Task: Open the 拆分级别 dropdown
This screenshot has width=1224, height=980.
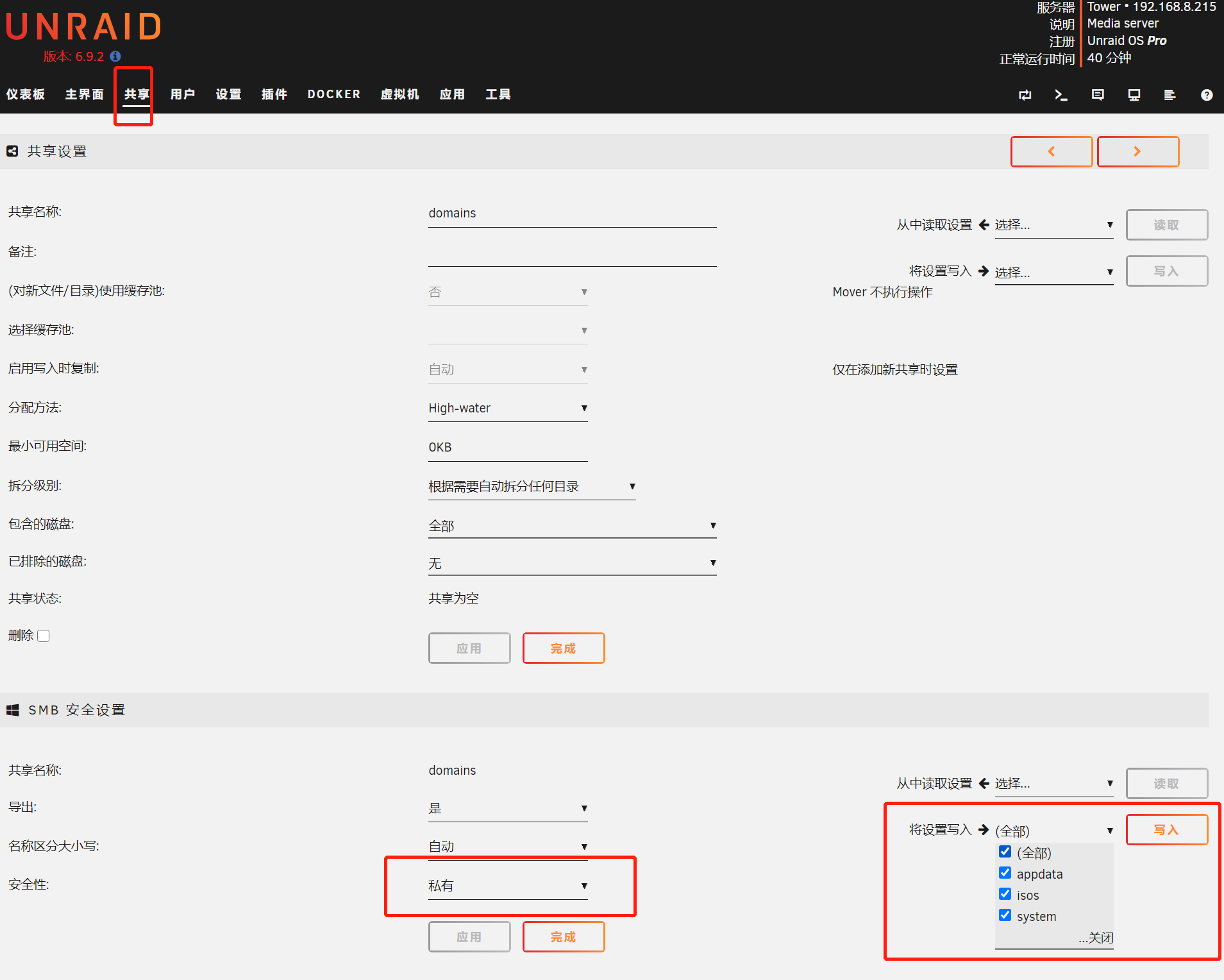Action: tap(532, 486)
